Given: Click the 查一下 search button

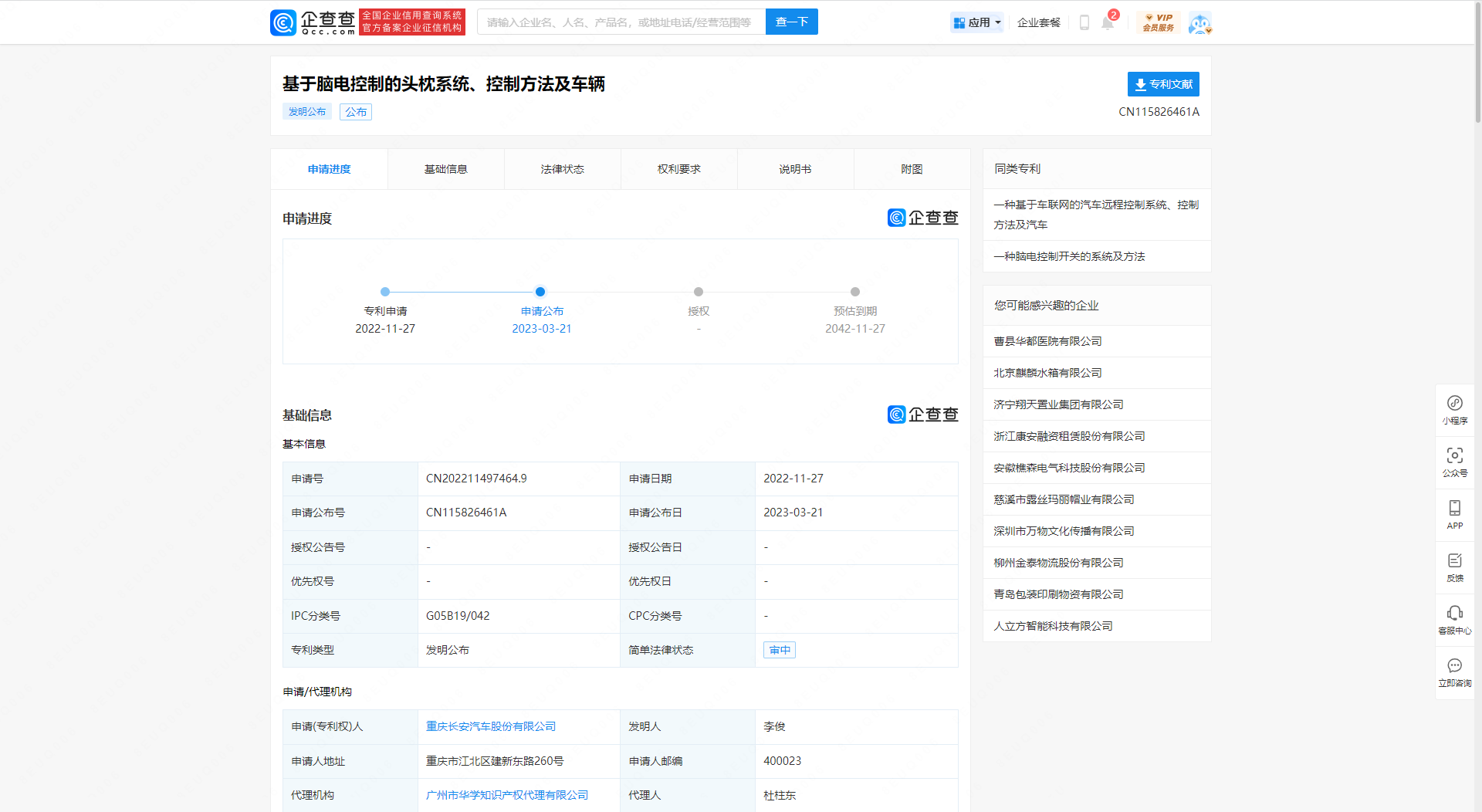Looking at the screenshot, I should pos(792,22).
